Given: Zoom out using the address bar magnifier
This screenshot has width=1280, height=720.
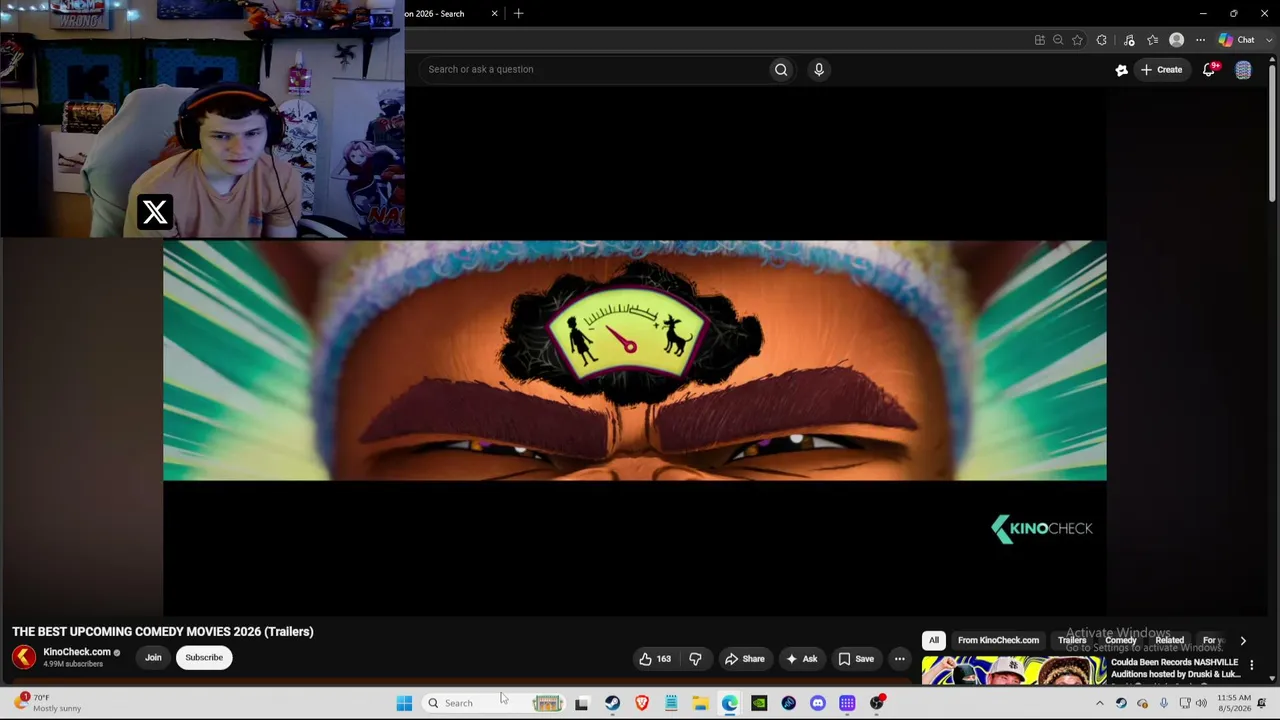Looking at the screenshot, I should point(1058,40).
